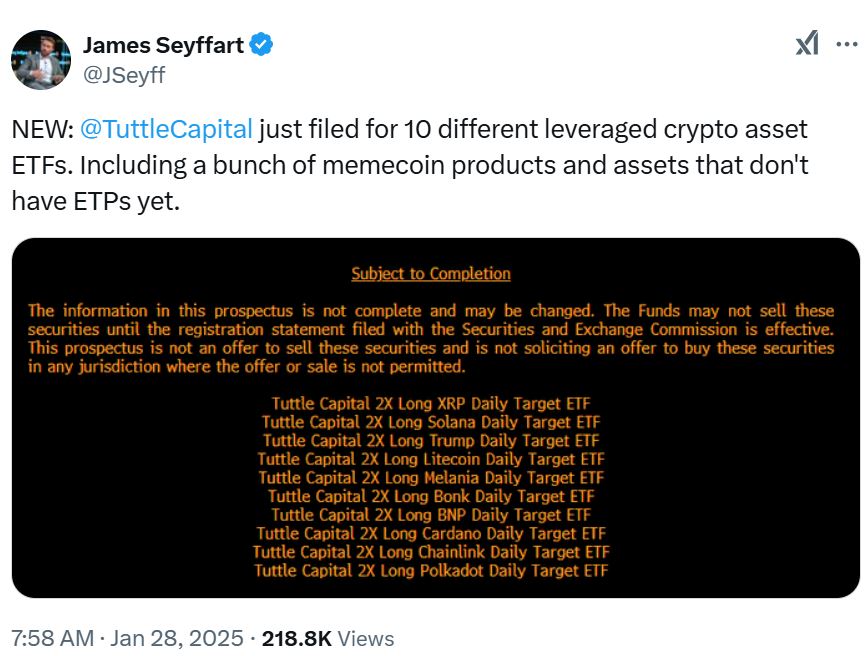This screenshot has width=868, height=656.
Task: Click the Grok xAI icon on the tweet
Action: click(x=808, y=44)
